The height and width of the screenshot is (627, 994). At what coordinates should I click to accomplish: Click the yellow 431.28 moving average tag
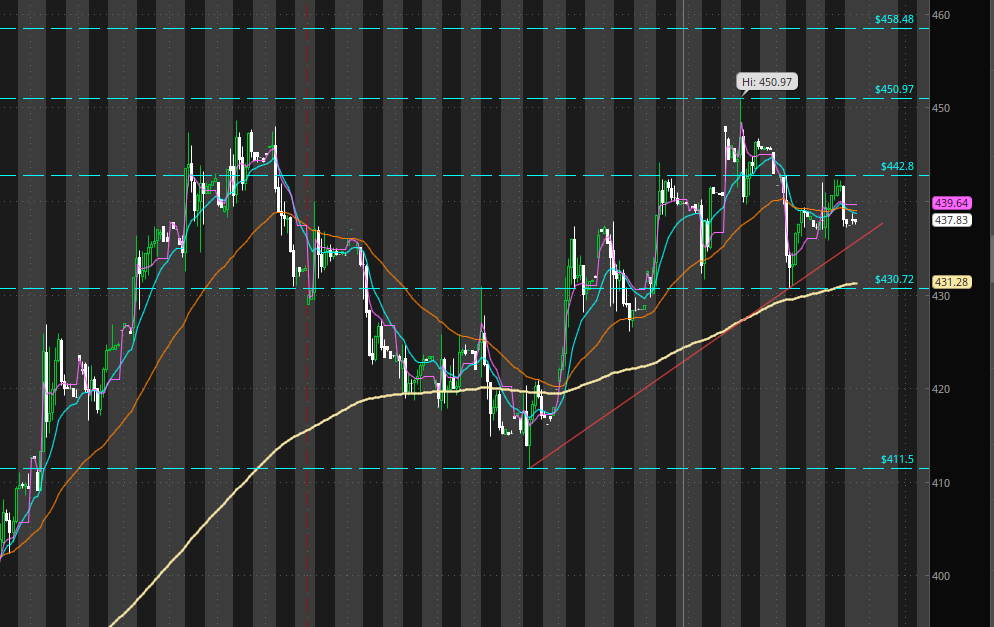coord(952,281)
